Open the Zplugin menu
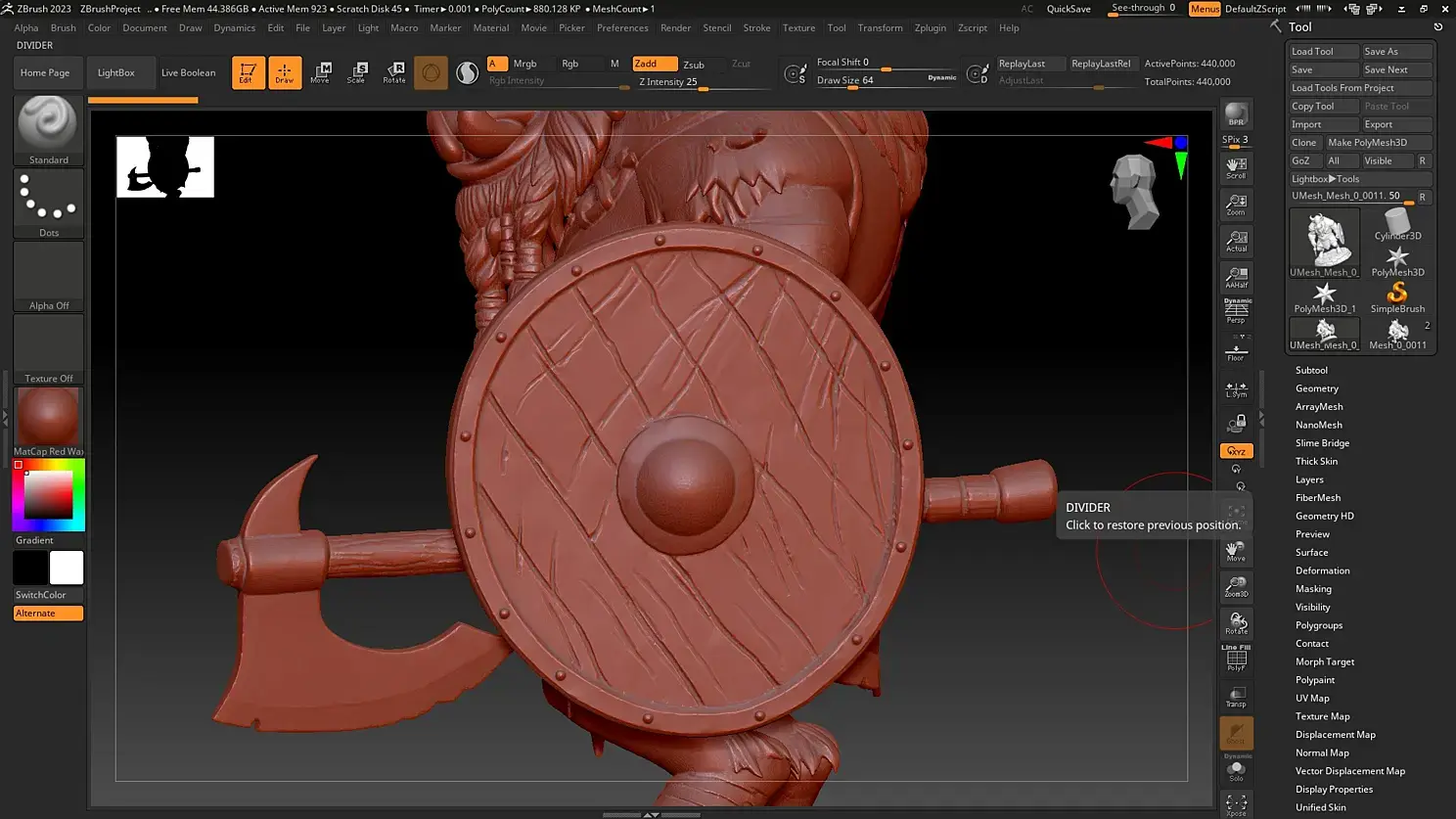 (930, 27)
